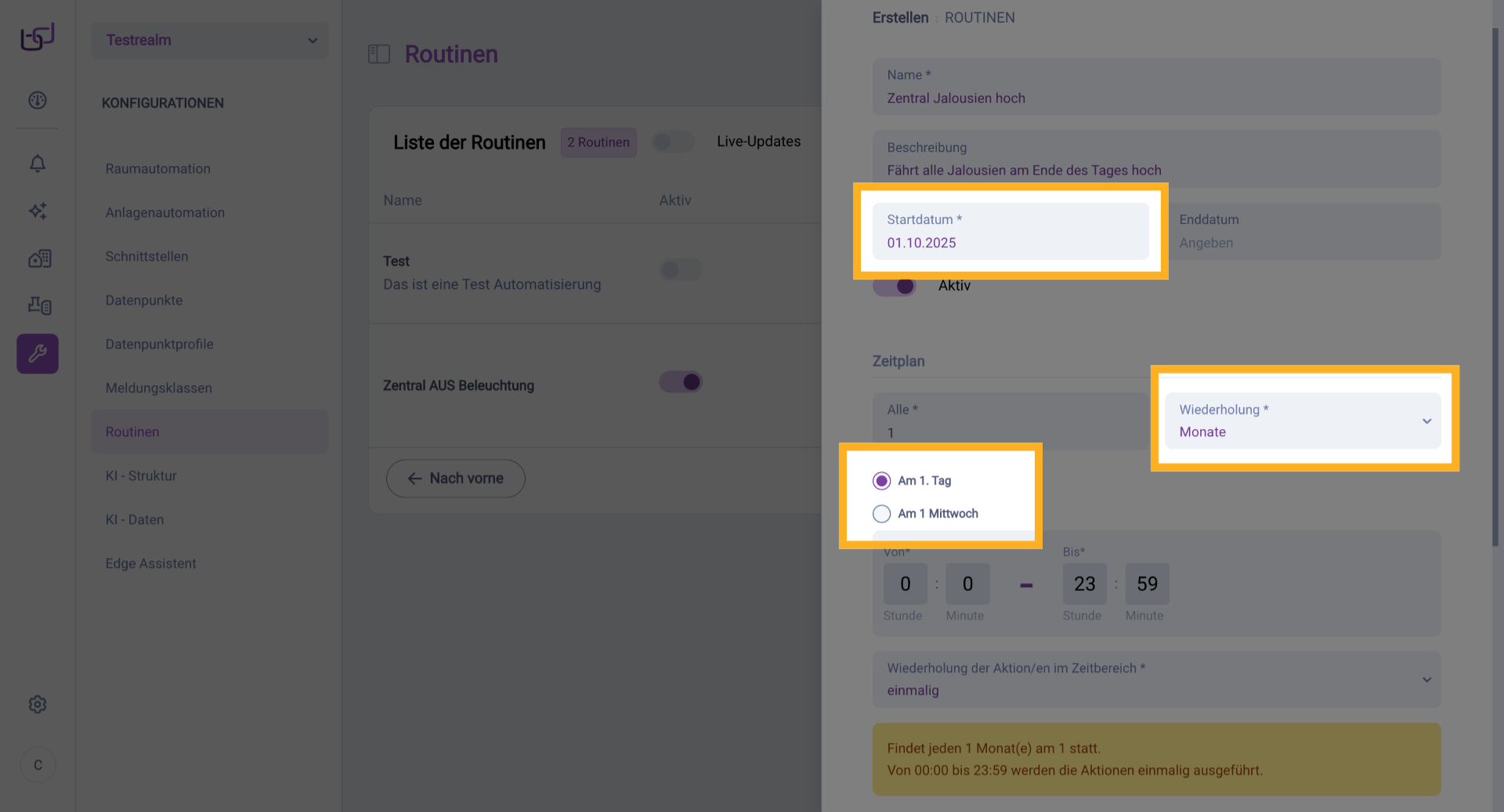This screenshot has height=812, width=1504.
Task: Expand the Wiederholung dropdown set to Monate
Action: [x=1302, y=421]
